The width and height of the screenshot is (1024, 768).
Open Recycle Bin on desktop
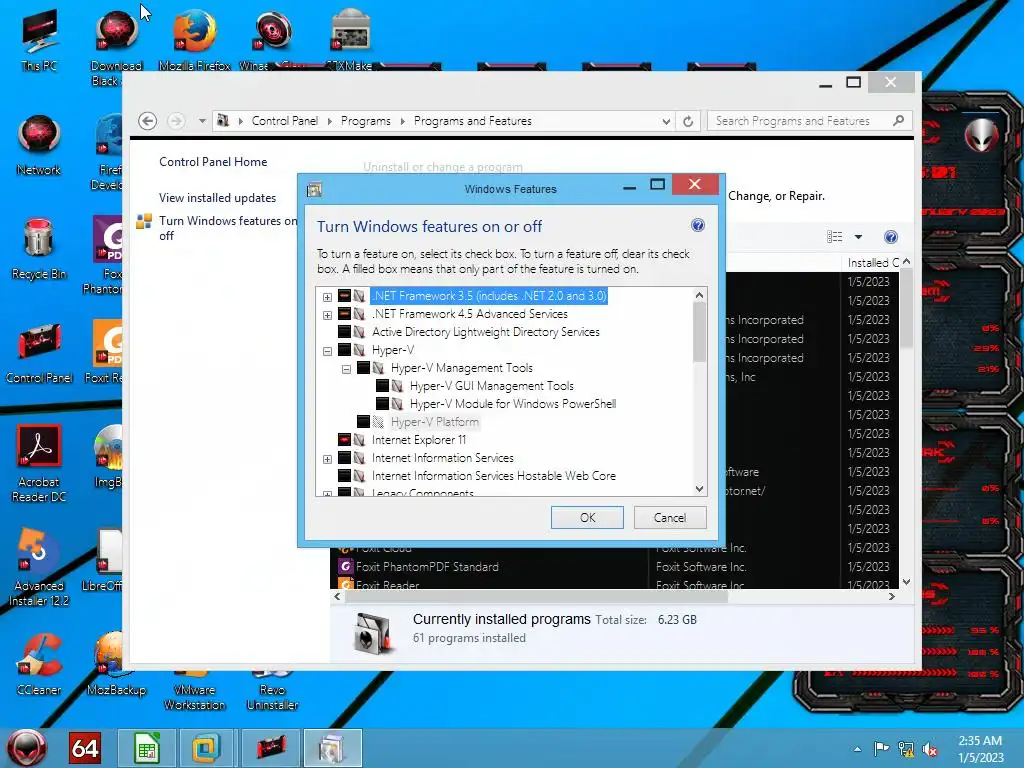[39, 249]
